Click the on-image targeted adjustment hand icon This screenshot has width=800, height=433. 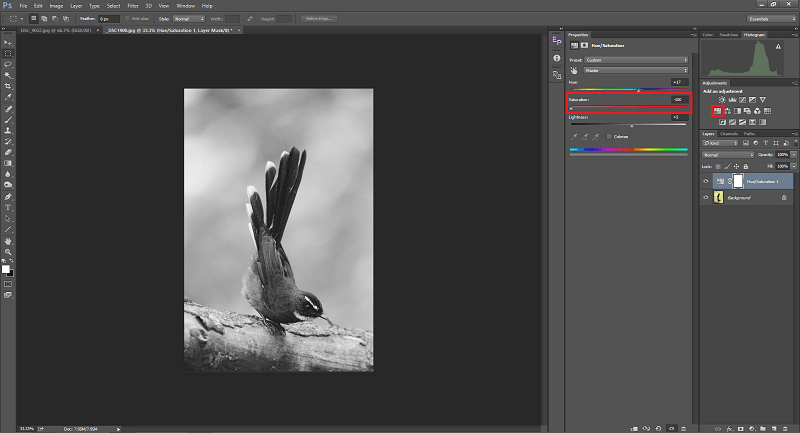(x=574, y=71)
